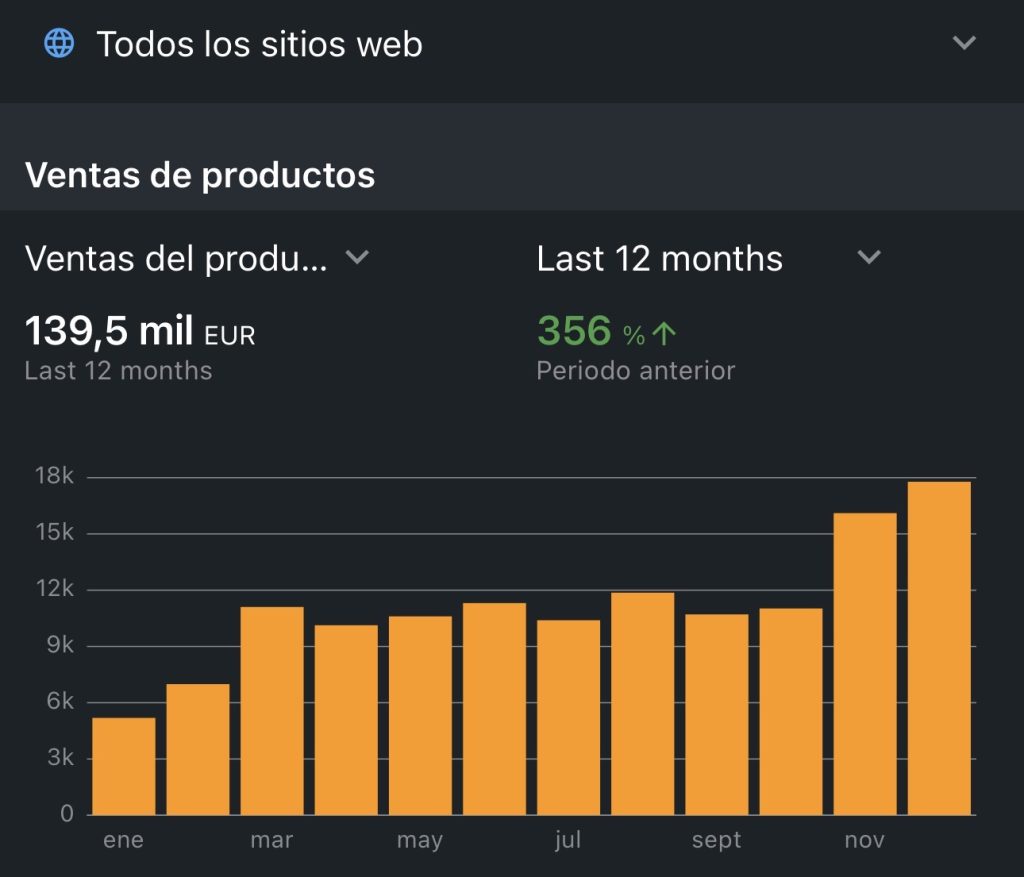Tap the November (nov) sales bar
The width and height of the screenshot is (1024, 877).
[x=865, y=664]
